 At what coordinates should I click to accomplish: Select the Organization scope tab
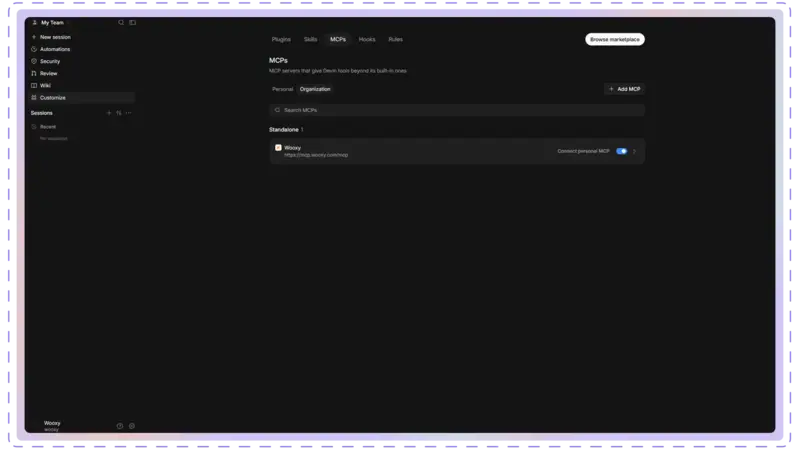coord(315,89)
